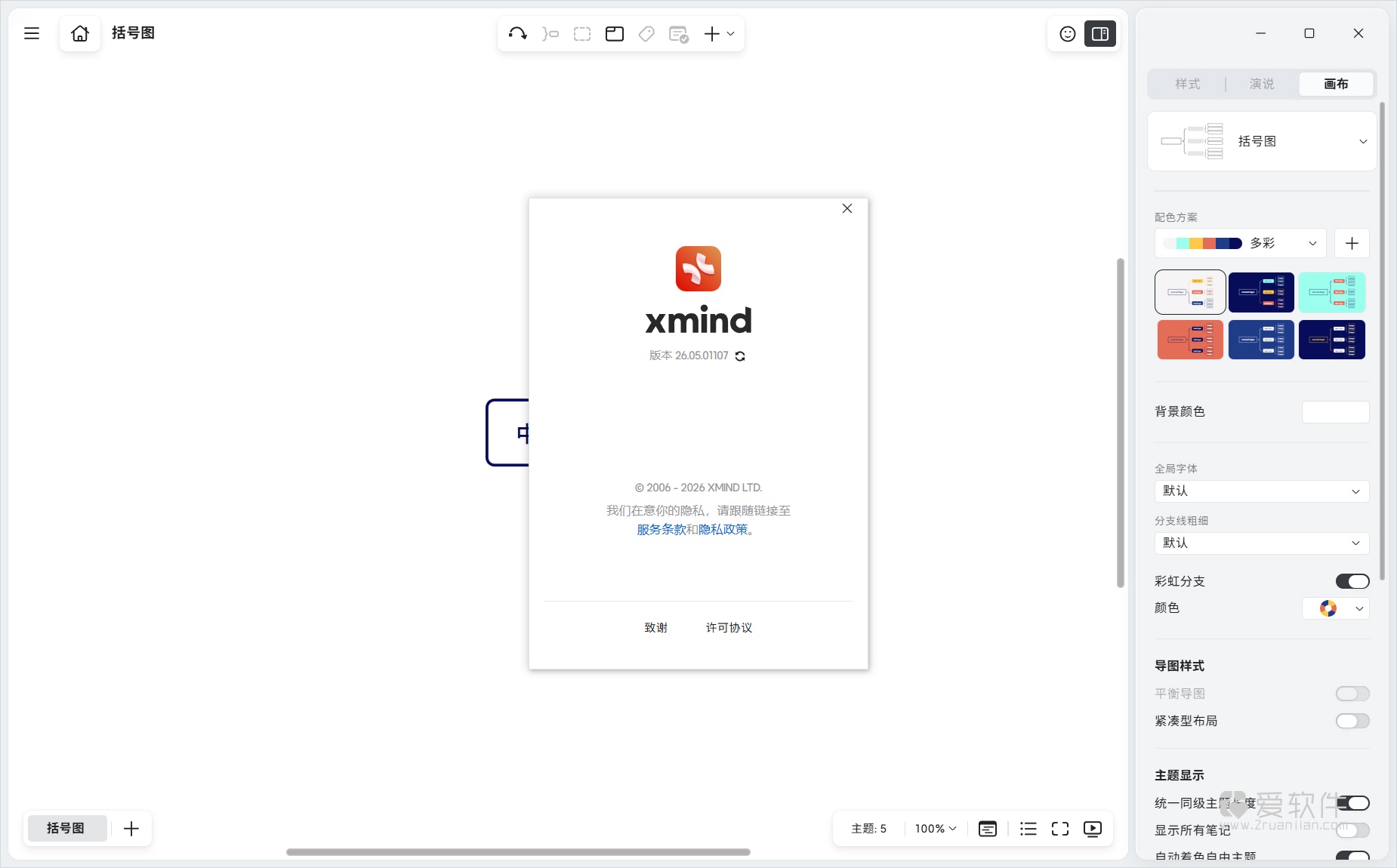Toggle the 自动着色自由主题 switch
The image size is (1397, 868).
pos(1352,856)
